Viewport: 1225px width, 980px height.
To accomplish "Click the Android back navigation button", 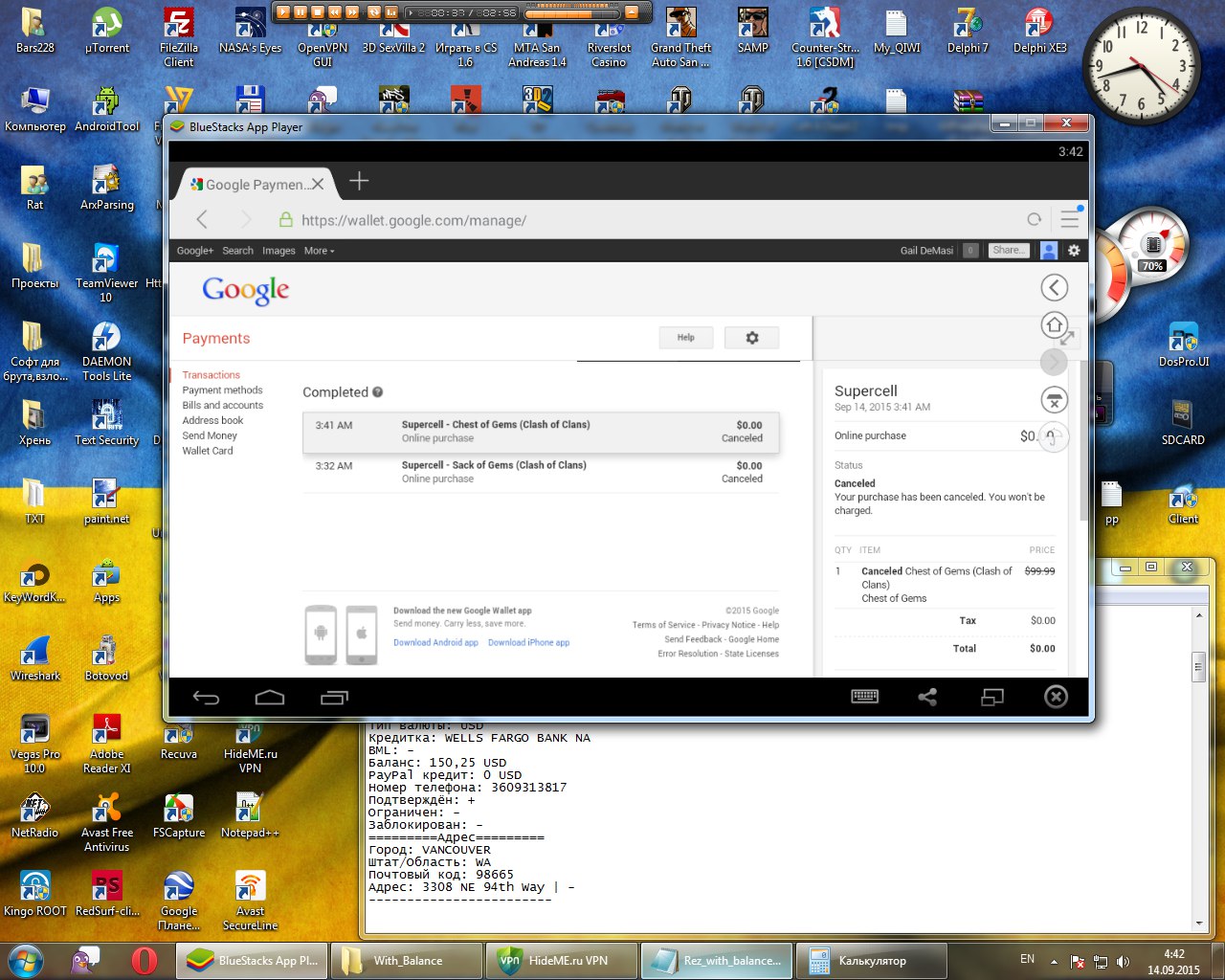I will (x=206, y=698).
